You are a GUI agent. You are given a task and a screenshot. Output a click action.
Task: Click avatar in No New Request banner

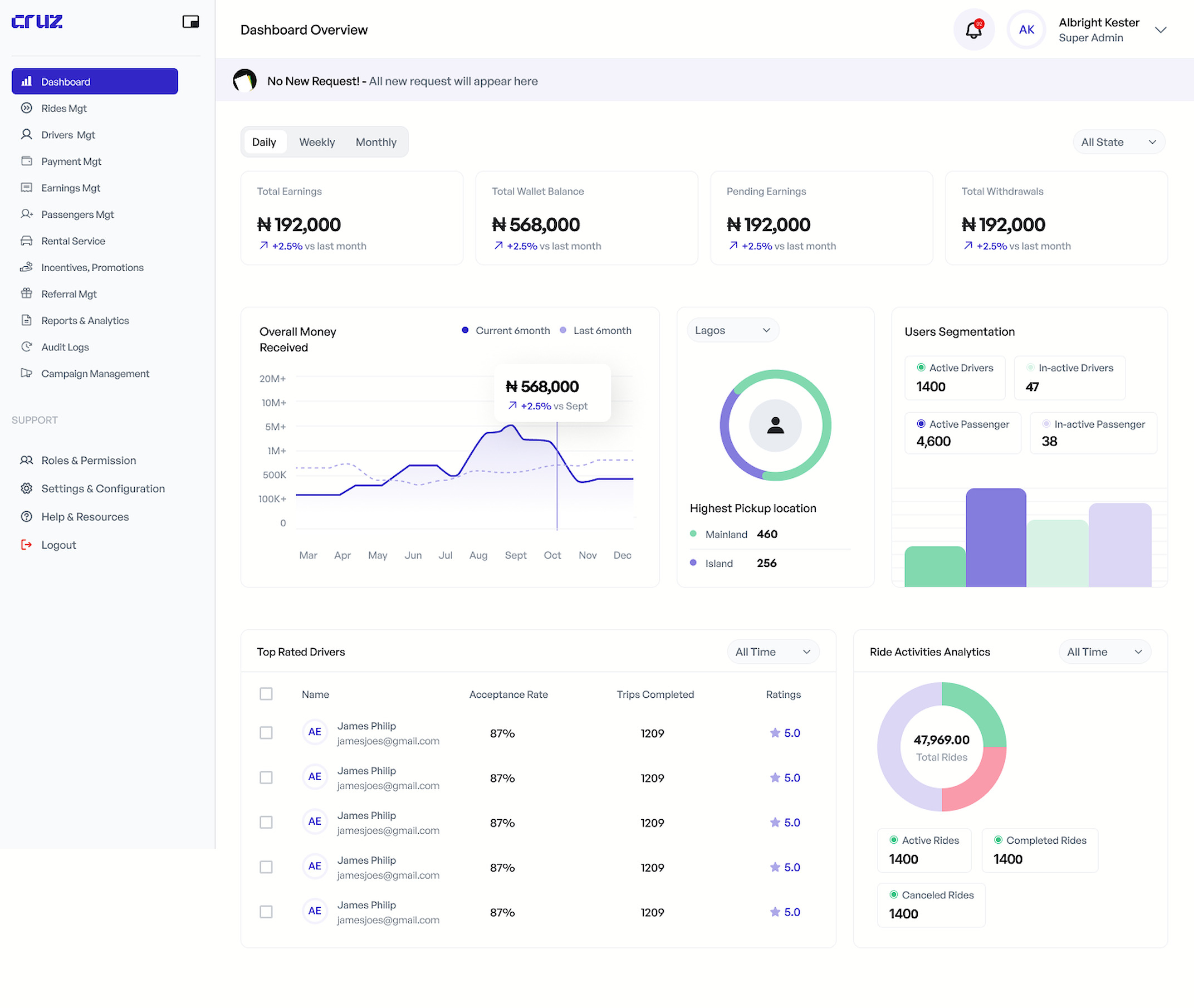pos(244,81)
